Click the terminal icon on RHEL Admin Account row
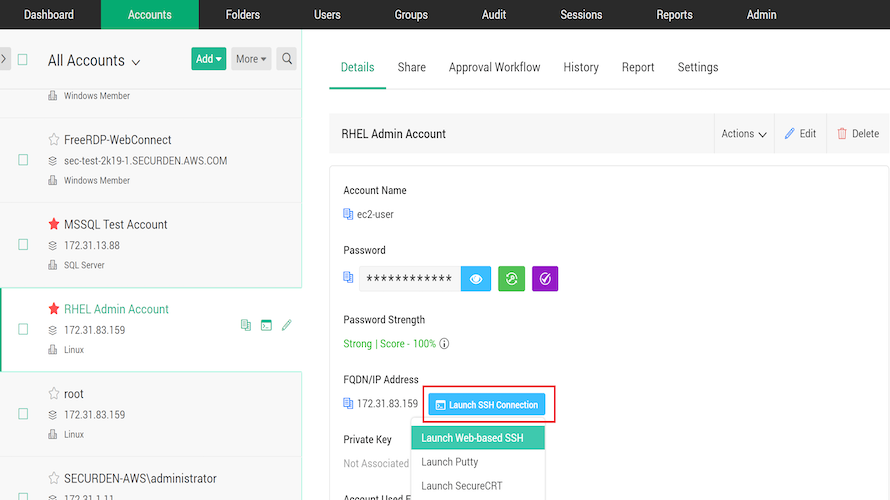 (x=266, y=325)
